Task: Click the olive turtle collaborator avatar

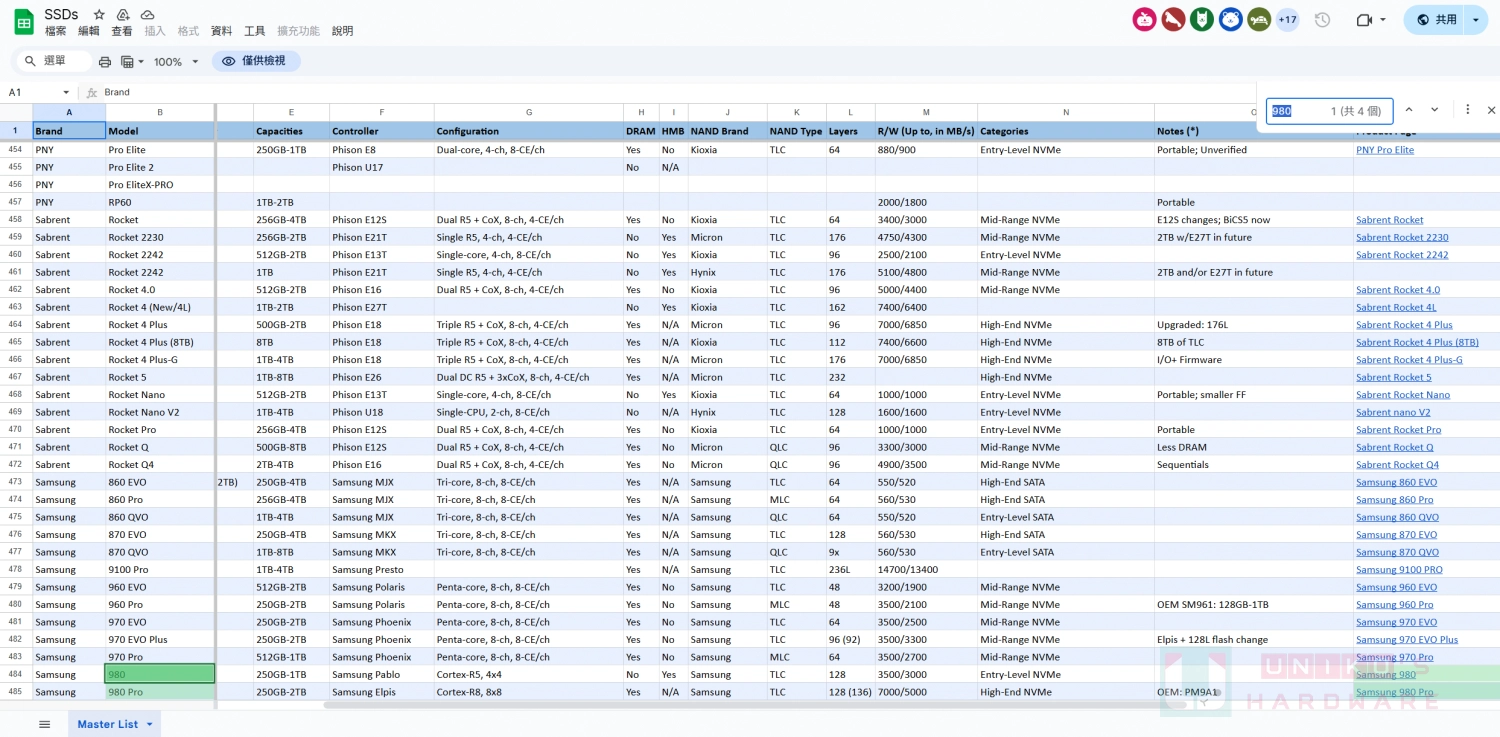Action: (1259, 19)
